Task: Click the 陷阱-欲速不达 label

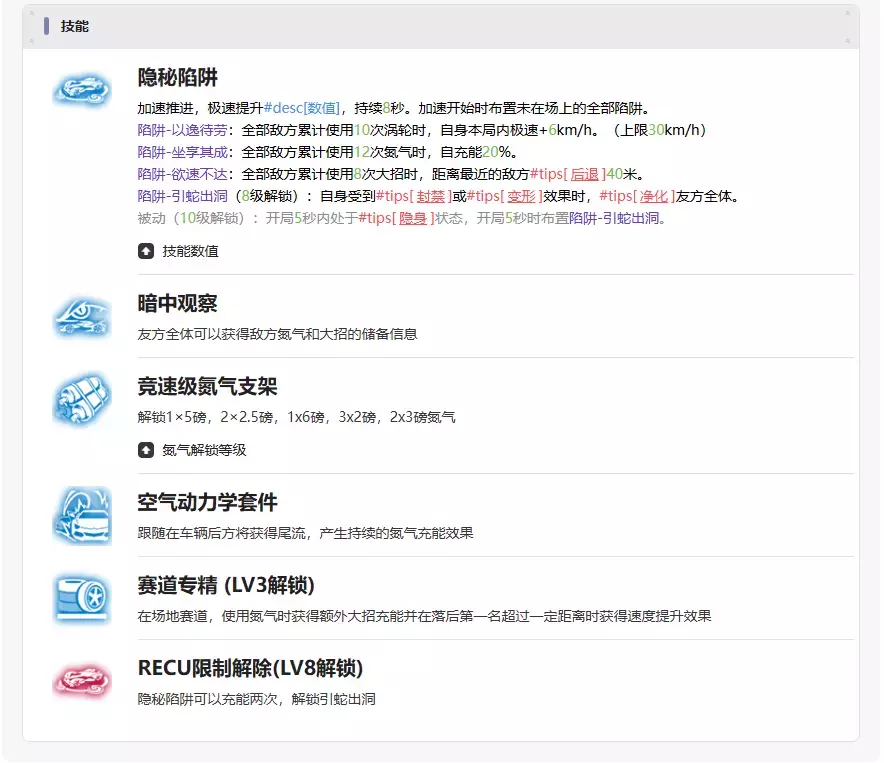Action: click(x=183, y=174)
